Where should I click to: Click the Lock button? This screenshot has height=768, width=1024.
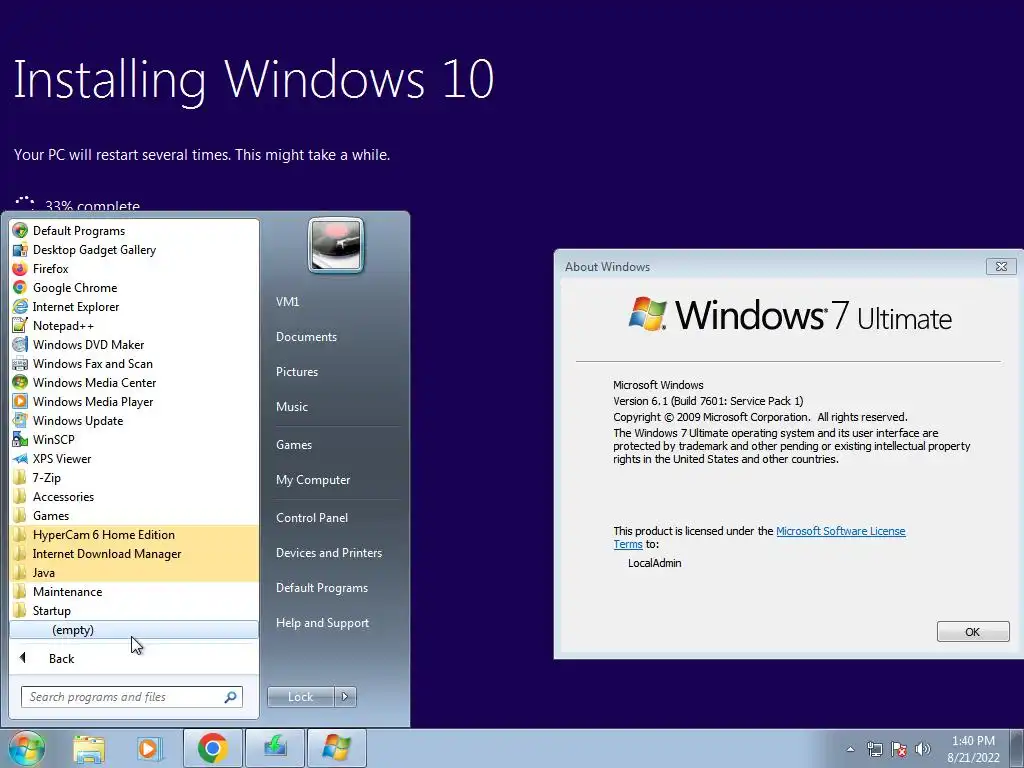click(x=300, y=697)
